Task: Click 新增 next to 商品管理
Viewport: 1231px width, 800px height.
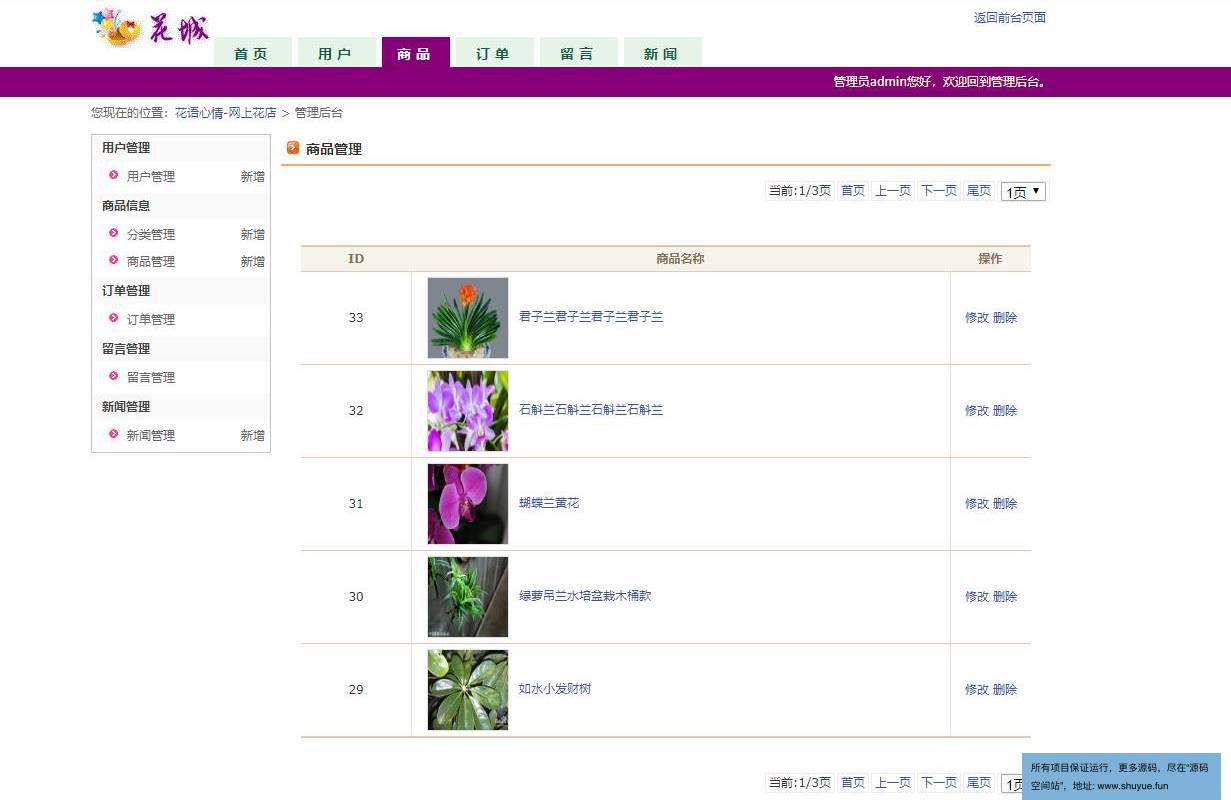Action: click(253, 261)
